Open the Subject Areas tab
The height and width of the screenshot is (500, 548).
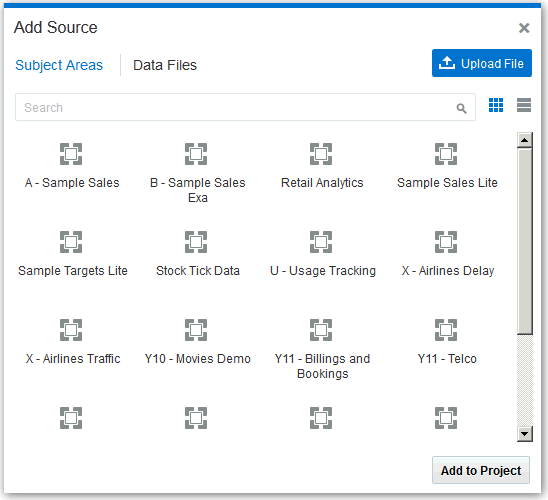click(59, 65)
